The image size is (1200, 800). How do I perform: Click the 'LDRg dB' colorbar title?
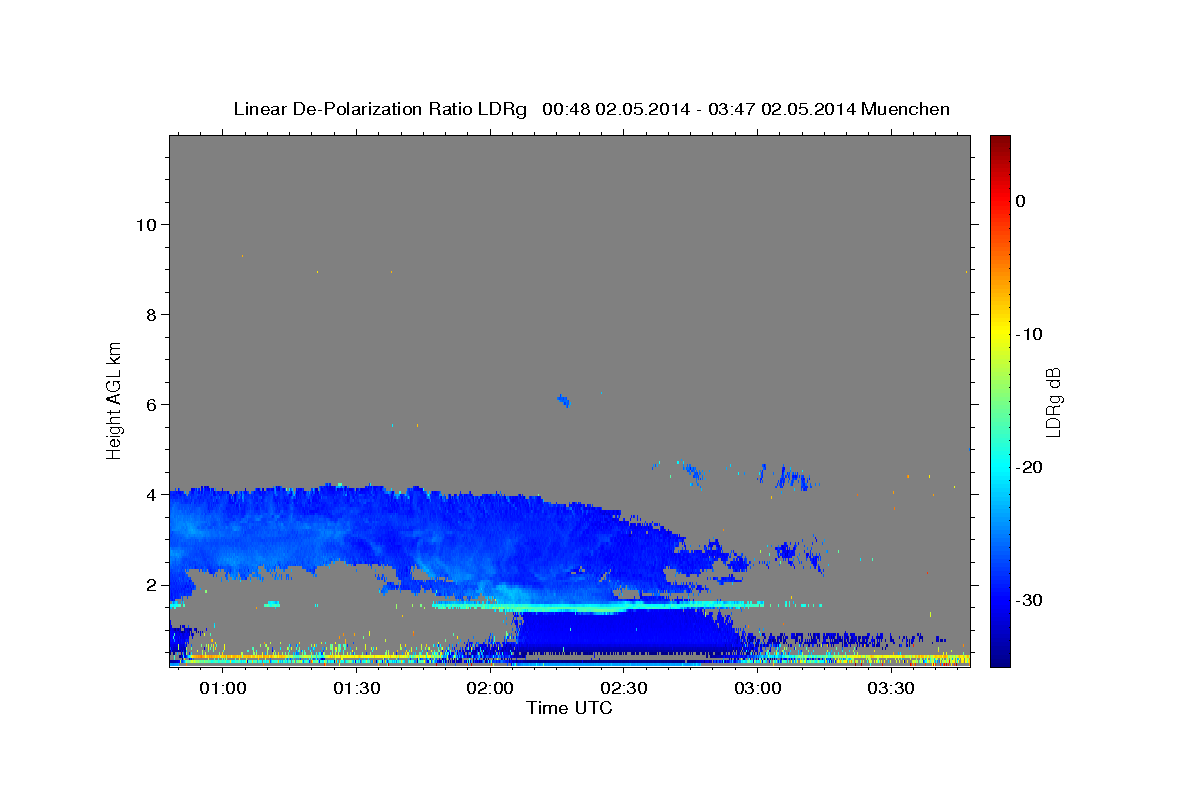[1053, 402]
